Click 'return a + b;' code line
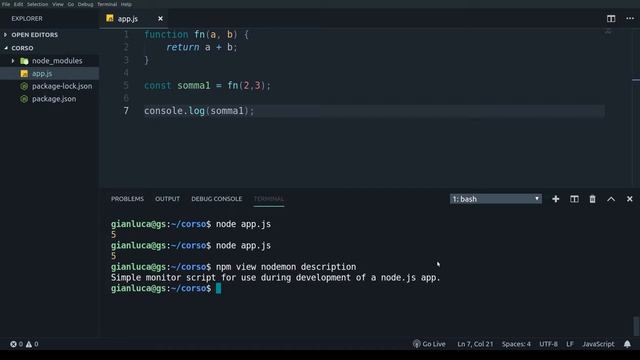Image resolution: width=640 pixels, height=360 pixels. coord(201,47)
